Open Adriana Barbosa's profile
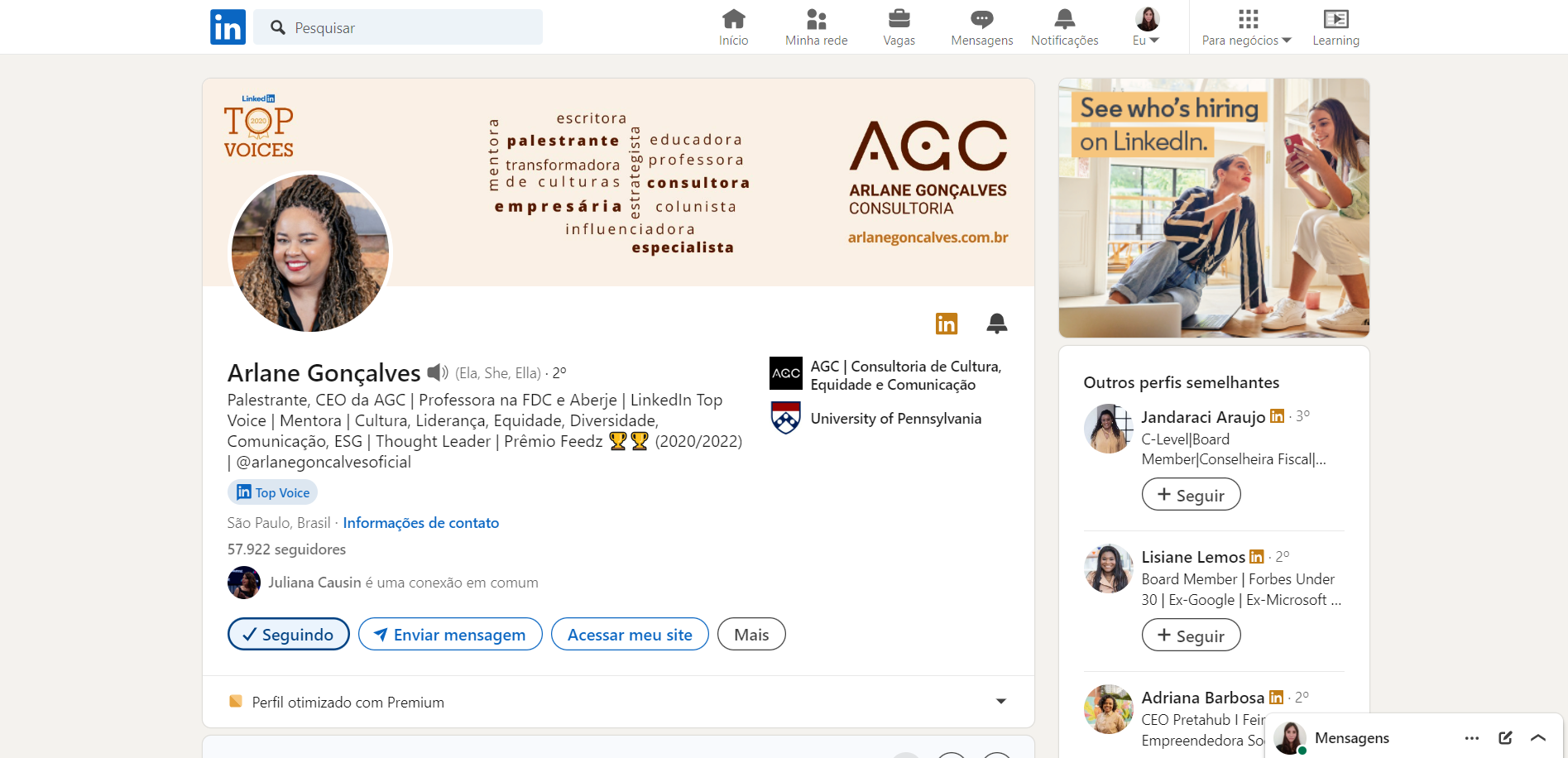Image resolution: width=1568 pixels, height=758 pixels. [x=1203, y=698]
